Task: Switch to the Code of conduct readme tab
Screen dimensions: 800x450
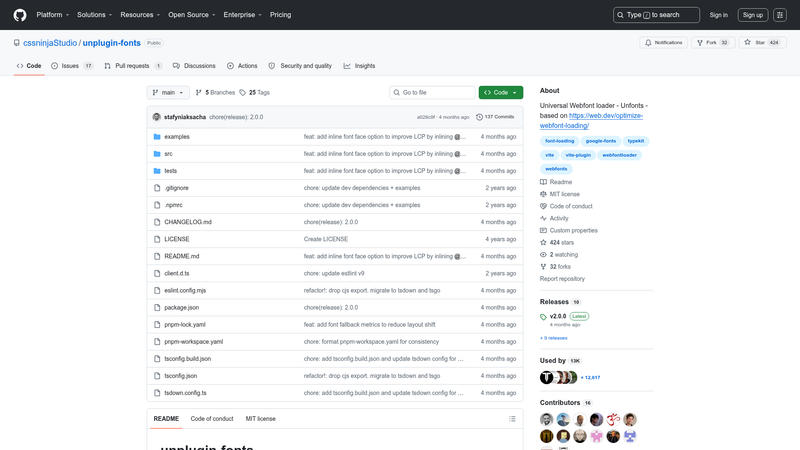Action: [212, 419]
